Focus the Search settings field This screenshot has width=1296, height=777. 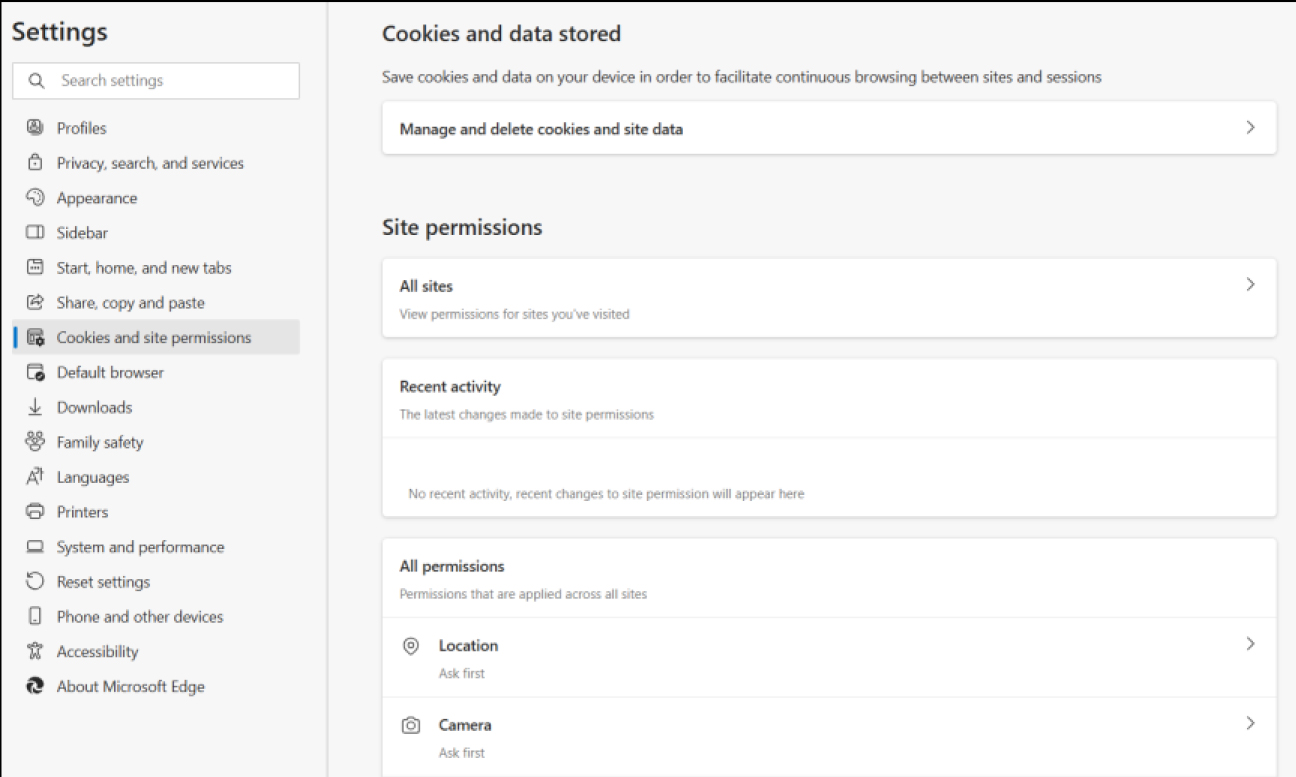pos(170,81)
